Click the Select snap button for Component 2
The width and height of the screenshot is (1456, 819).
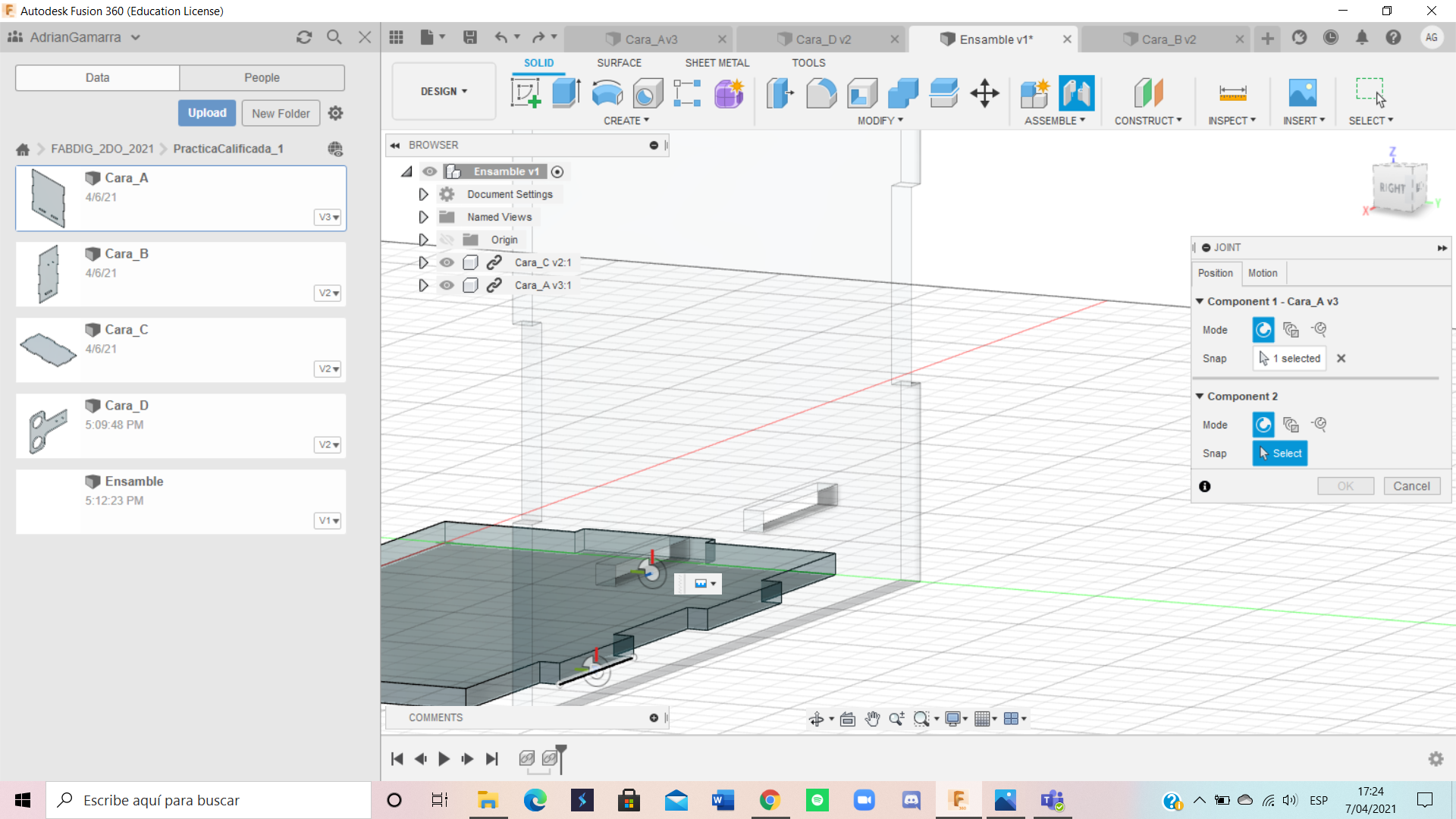pos(1279,453)
